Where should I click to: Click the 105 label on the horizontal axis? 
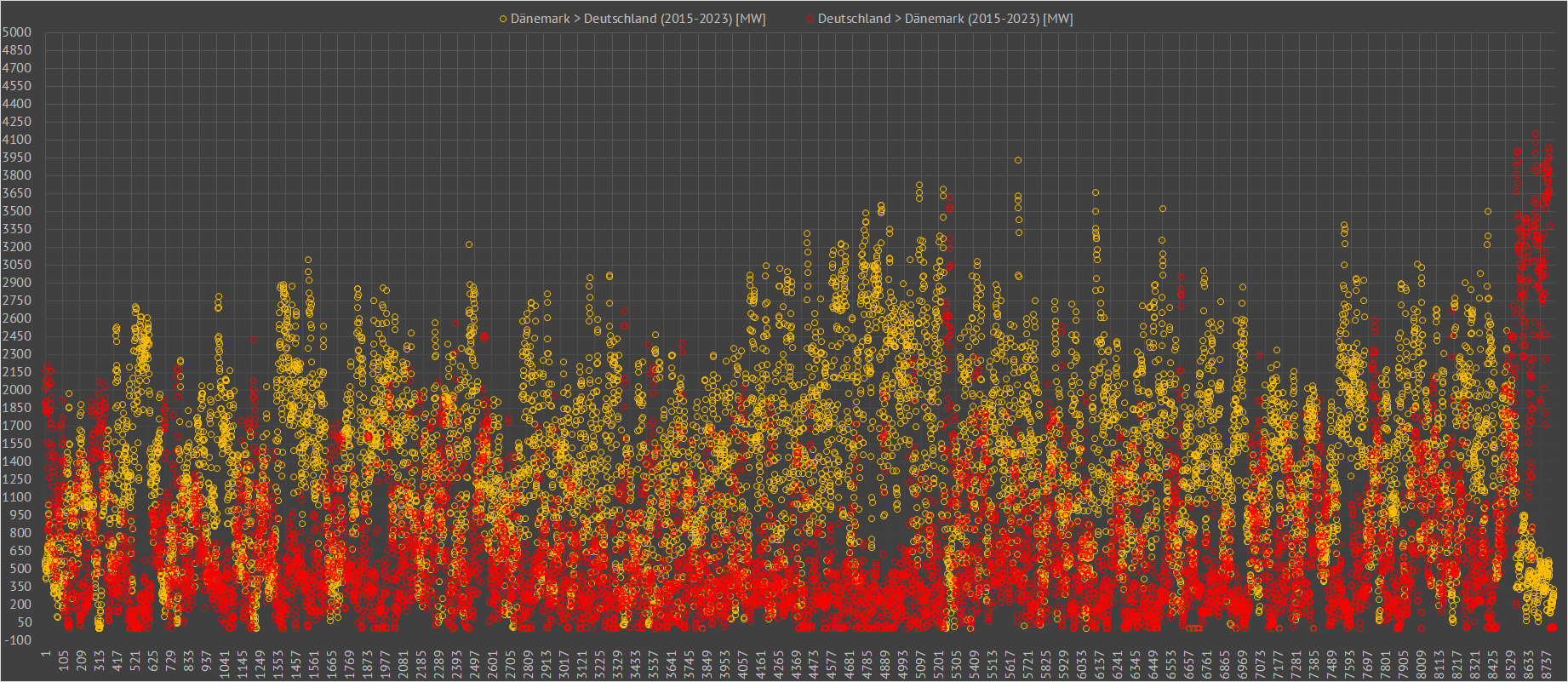tap(64, 662)
